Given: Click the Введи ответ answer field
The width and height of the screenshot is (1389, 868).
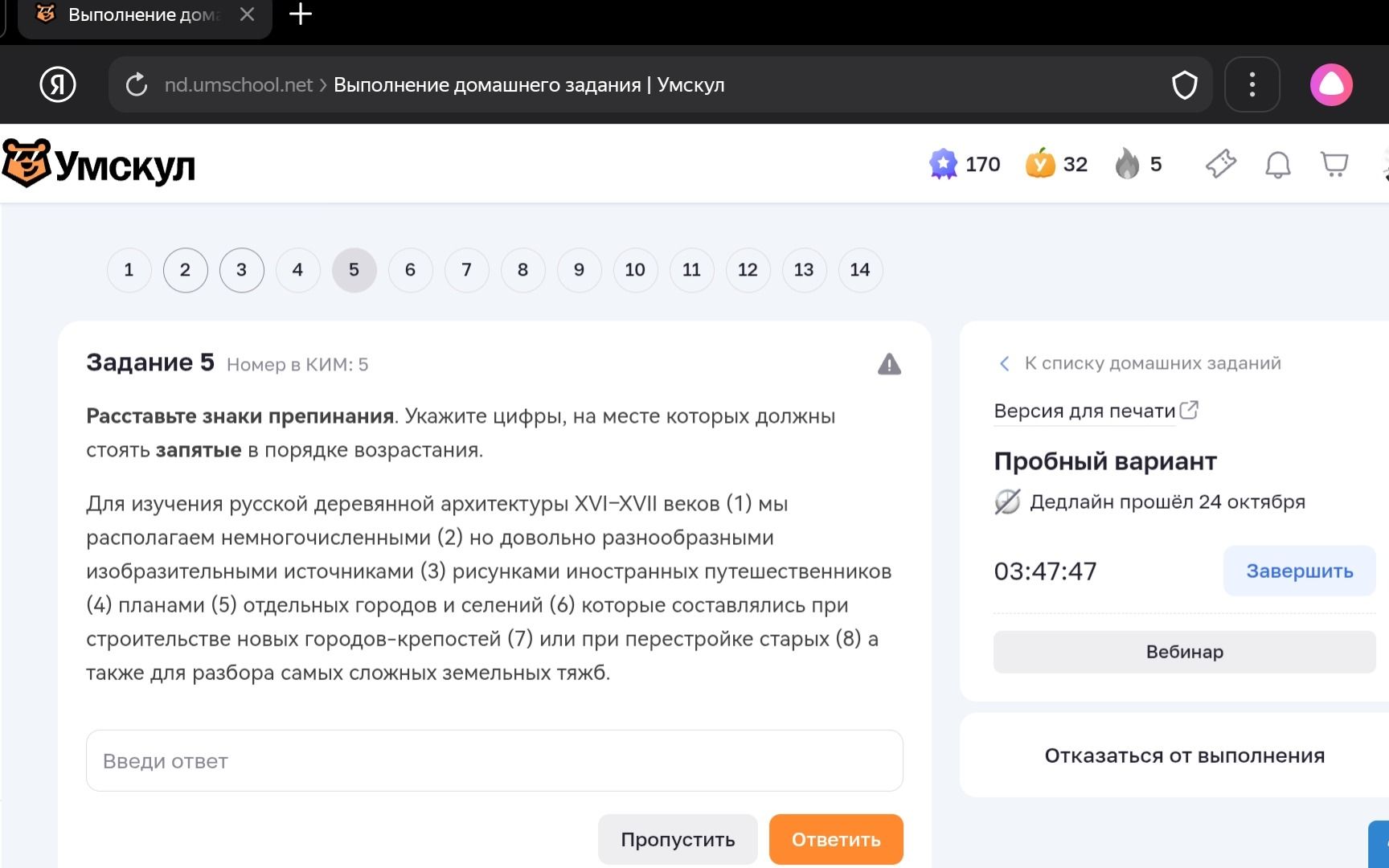Looking at the screenshot, I should tap(494, 760).
